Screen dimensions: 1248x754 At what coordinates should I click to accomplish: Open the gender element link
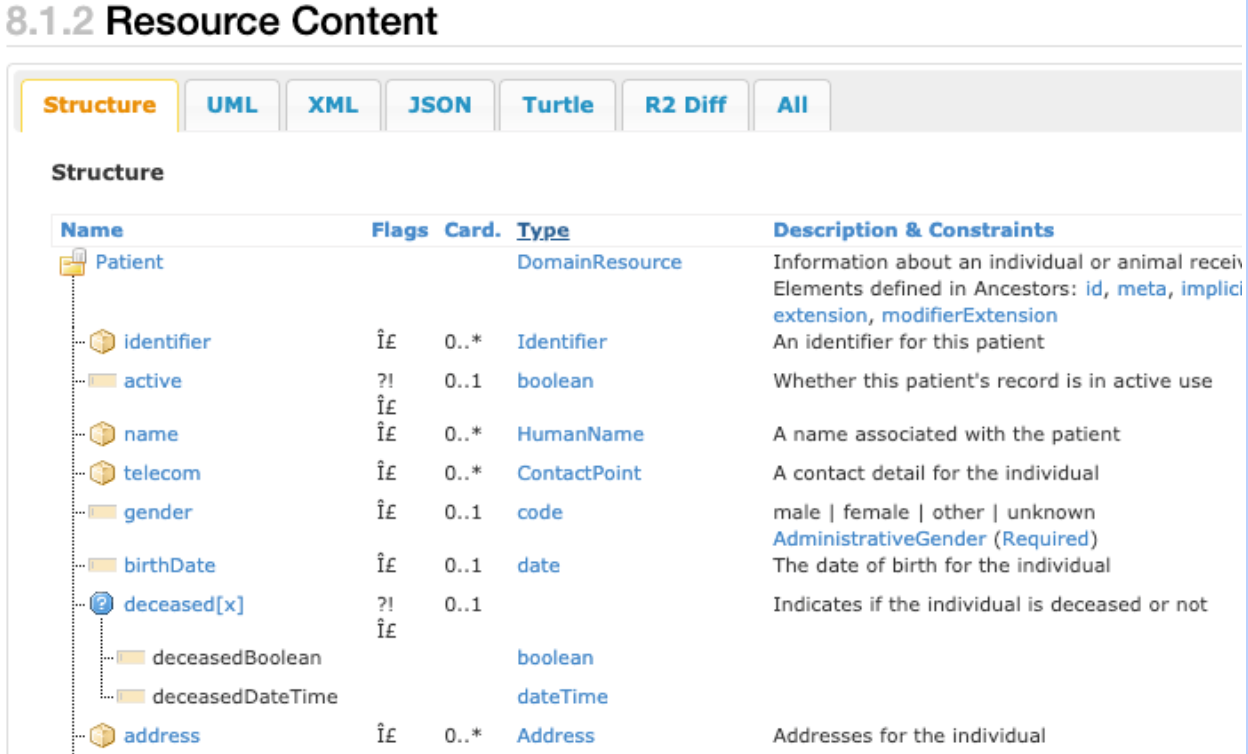[x=158, y=512]
